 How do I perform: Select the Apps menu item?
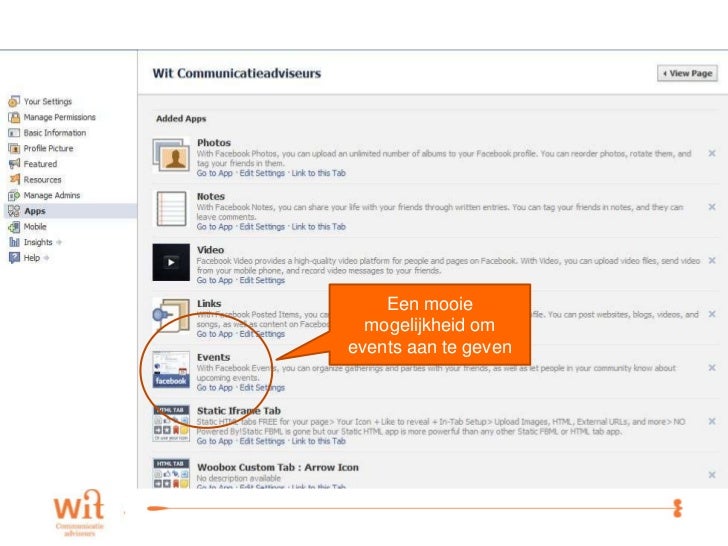point(35,211)
